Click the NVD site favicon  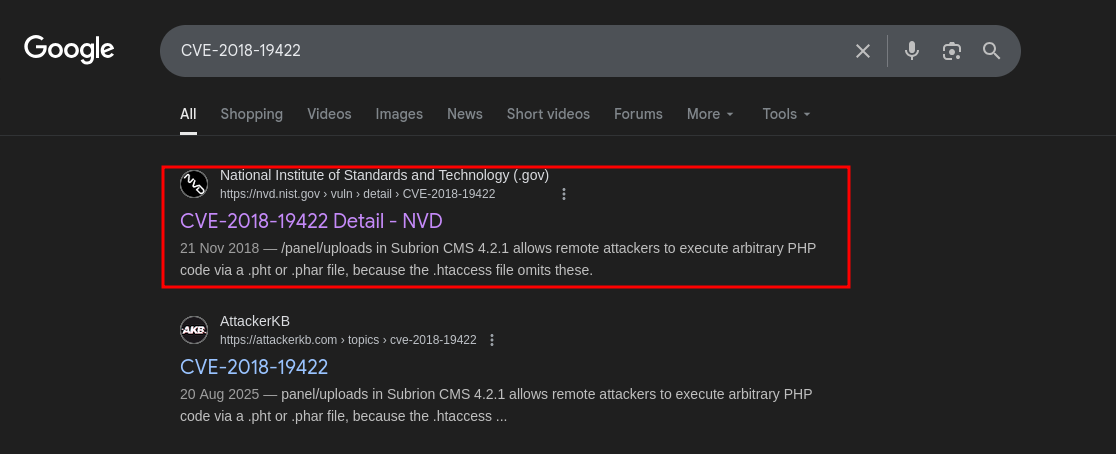pos(194,185)
